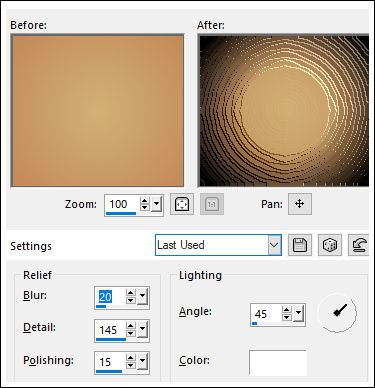Decrease Detail value with down arrow
Screen dimensions: 375x388
point(131,333)
